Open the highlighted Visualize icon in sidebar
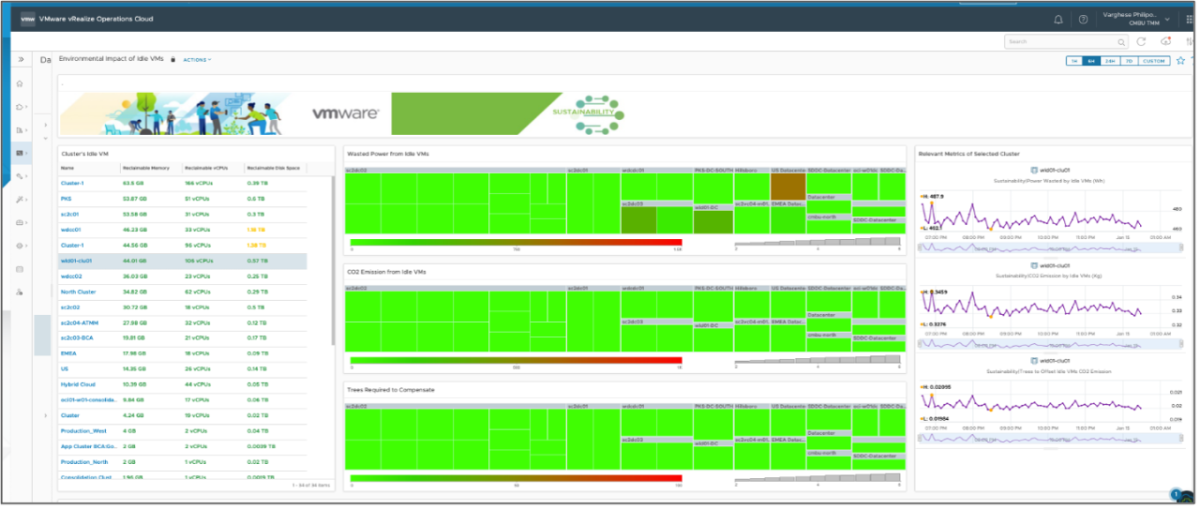This screenshot has height=509, width=1200. point(20,153)
